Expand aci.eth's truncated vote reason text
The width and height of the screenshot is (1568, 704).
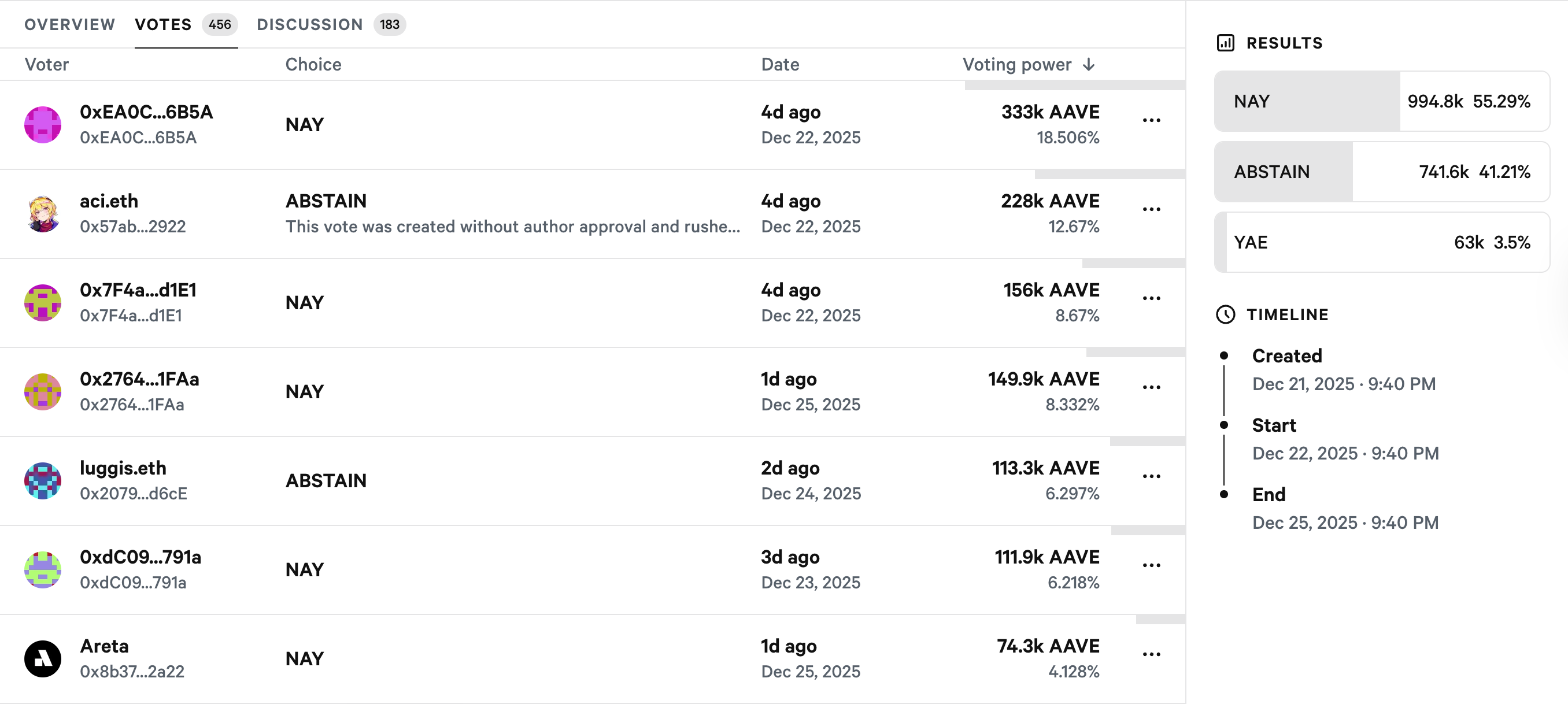(x=513, y=227)
